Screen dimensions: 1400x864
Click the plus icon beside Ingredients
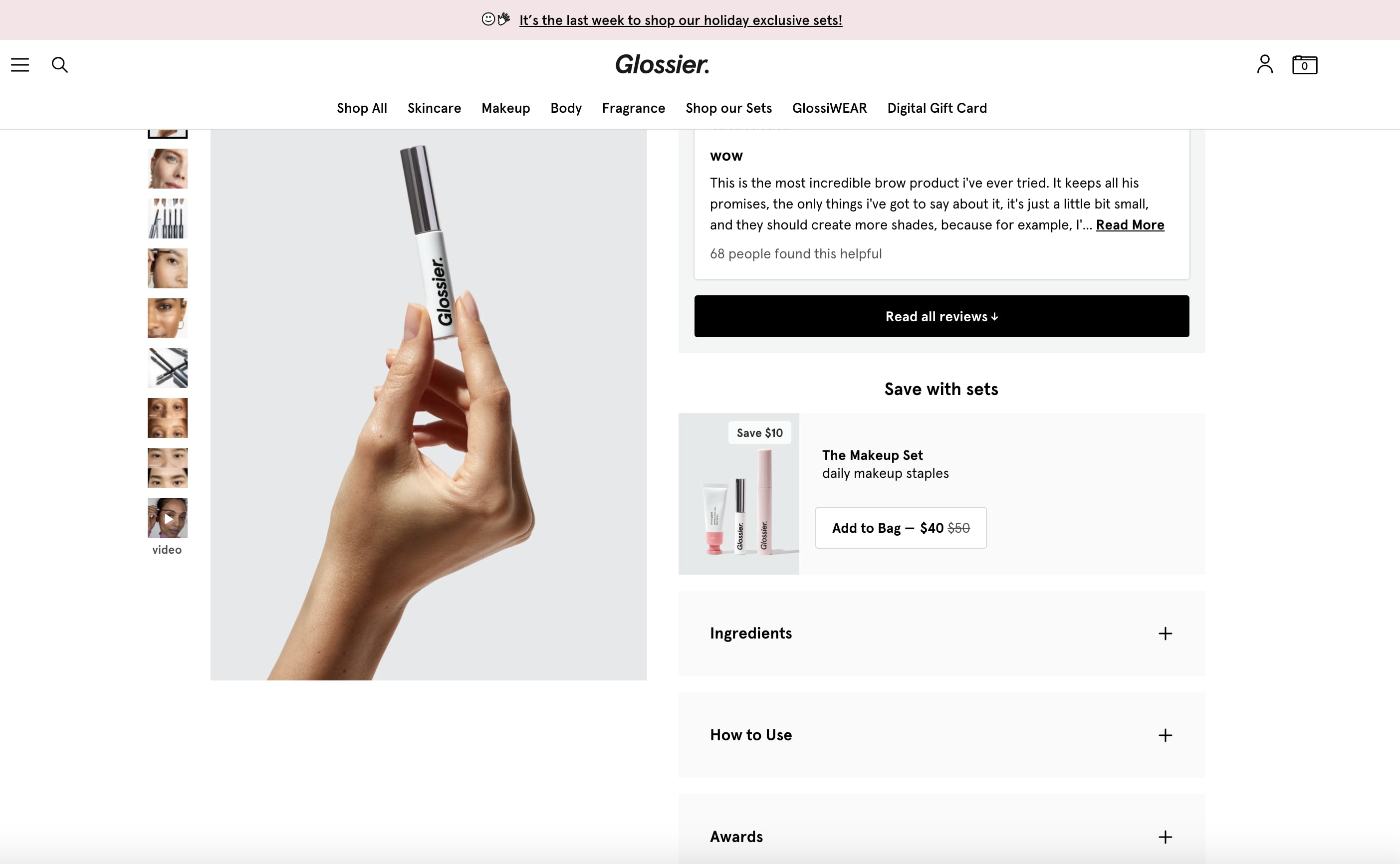pyautogui.click(x=1165, y=633)
